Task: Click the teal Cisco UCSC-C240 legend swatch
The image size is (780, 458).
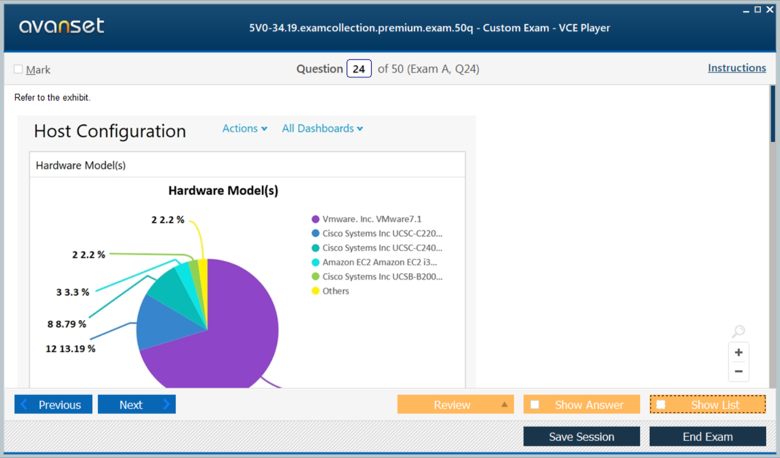Action: (315, 248)
